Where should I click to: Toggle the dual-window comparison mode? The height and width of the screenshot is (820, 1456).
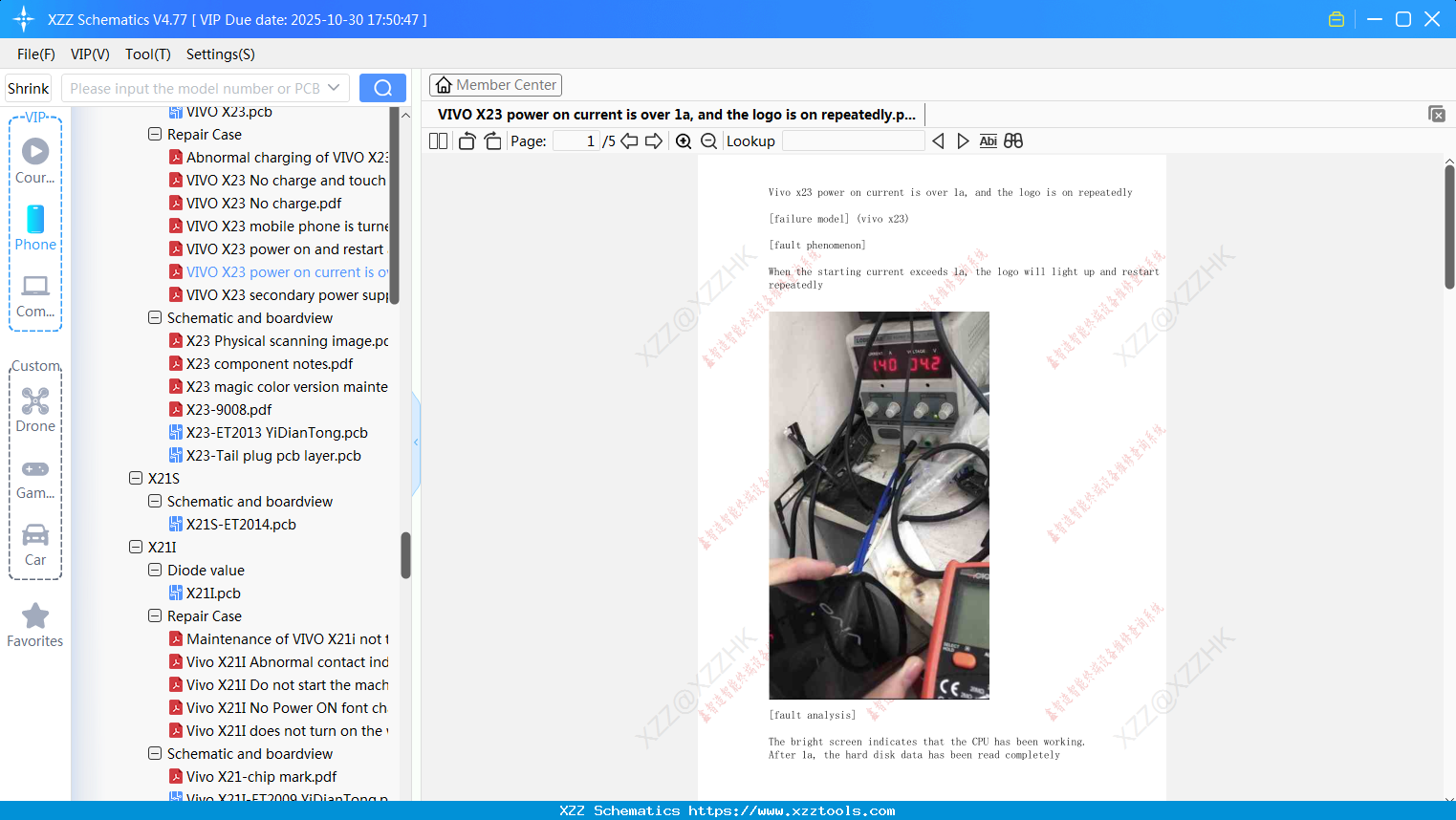pyautogui.click(x=1013, y=140)
